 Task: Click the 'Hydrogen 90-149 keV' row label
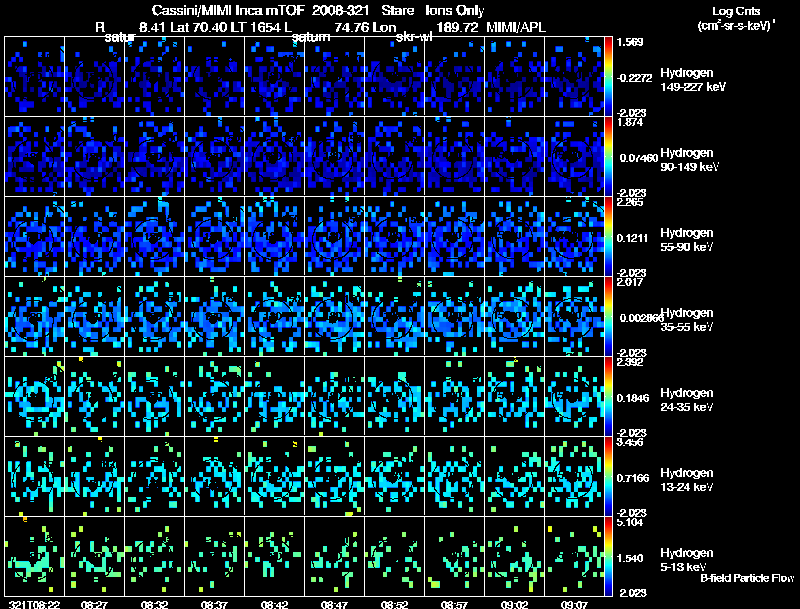[690, 160]
